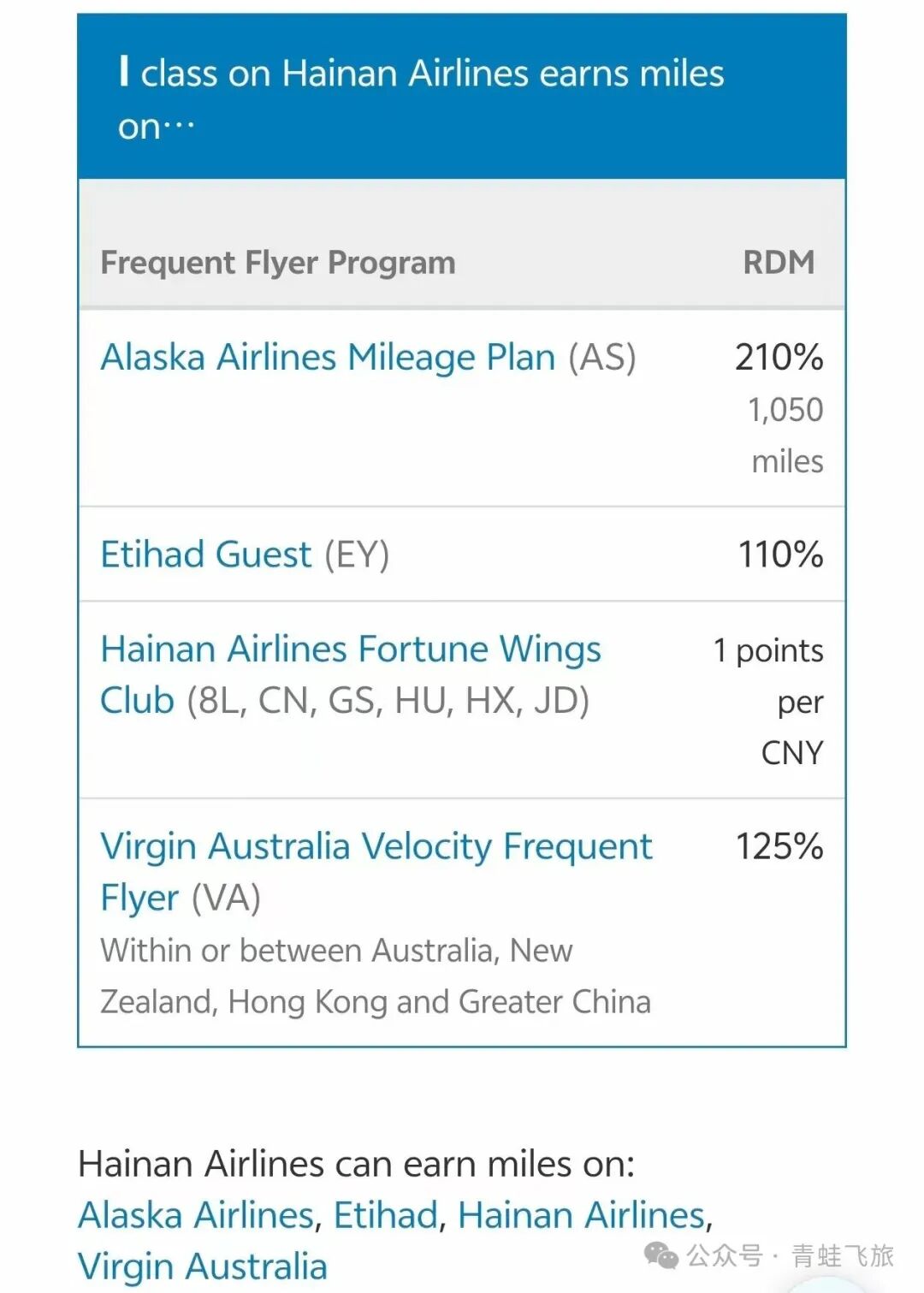Viewport: 924px width, 1293px height.
Task: Click the 110% rate for Etihad Guest
Action: point(780,555)
